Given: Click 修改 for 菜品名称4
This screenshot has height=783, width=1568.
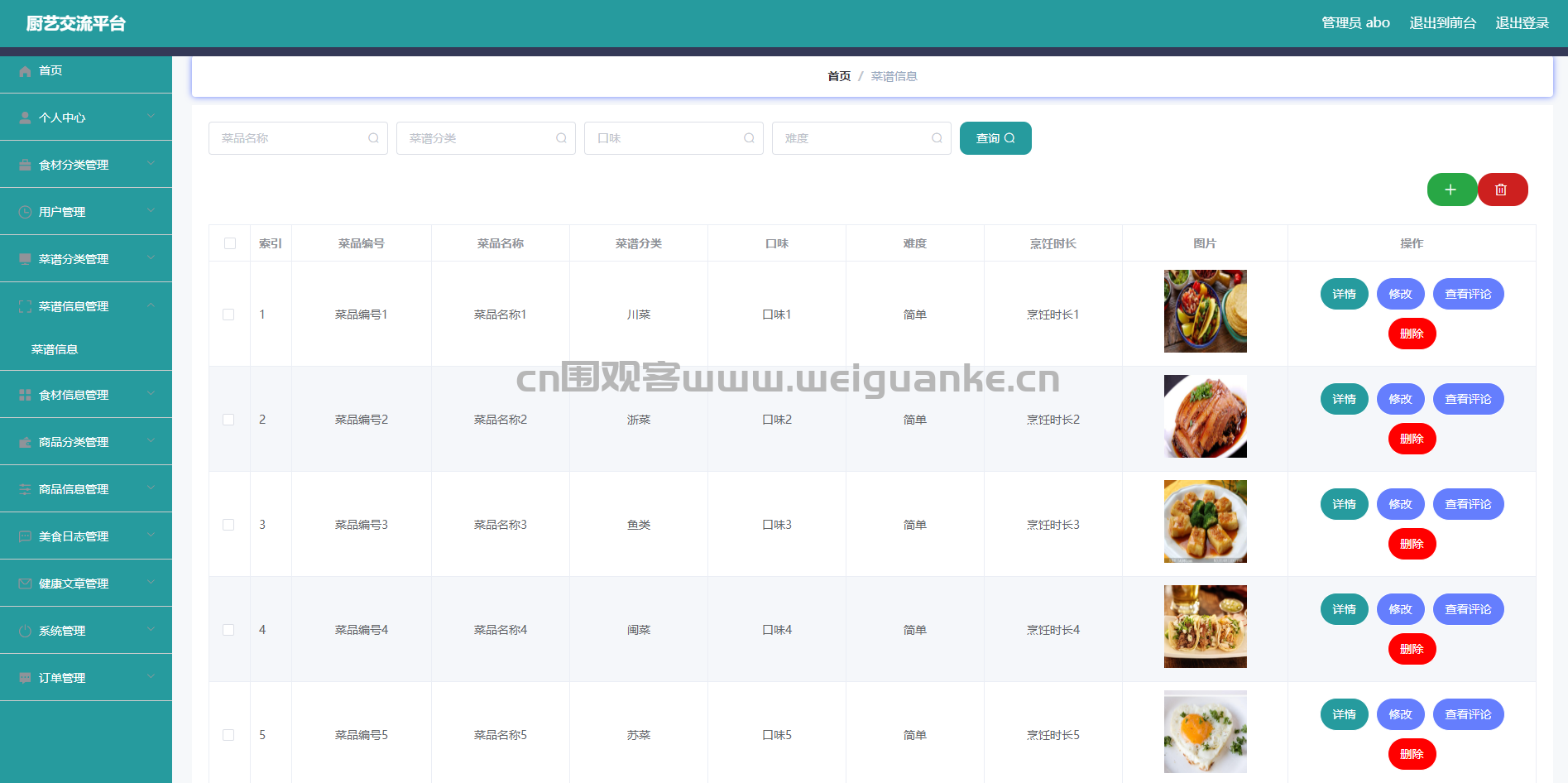Looking at the screenshot, I should pyautogui.click(x=1400, y=609).
